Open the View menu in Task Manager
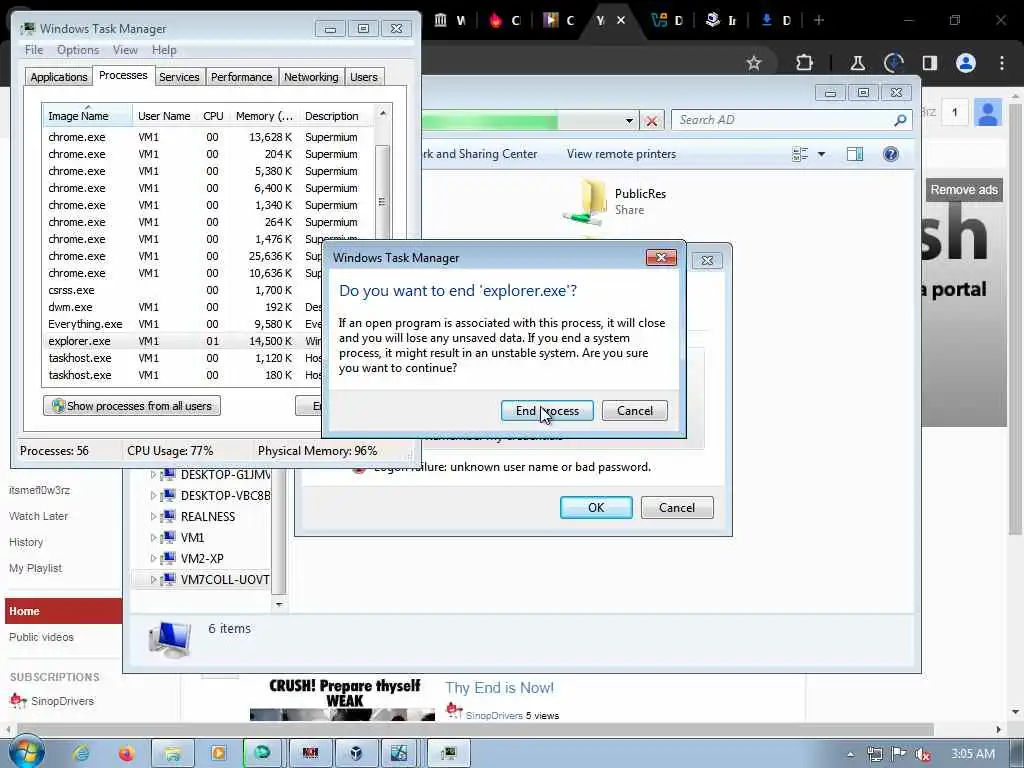This screenshot has width=1024, height=768. 125,50
